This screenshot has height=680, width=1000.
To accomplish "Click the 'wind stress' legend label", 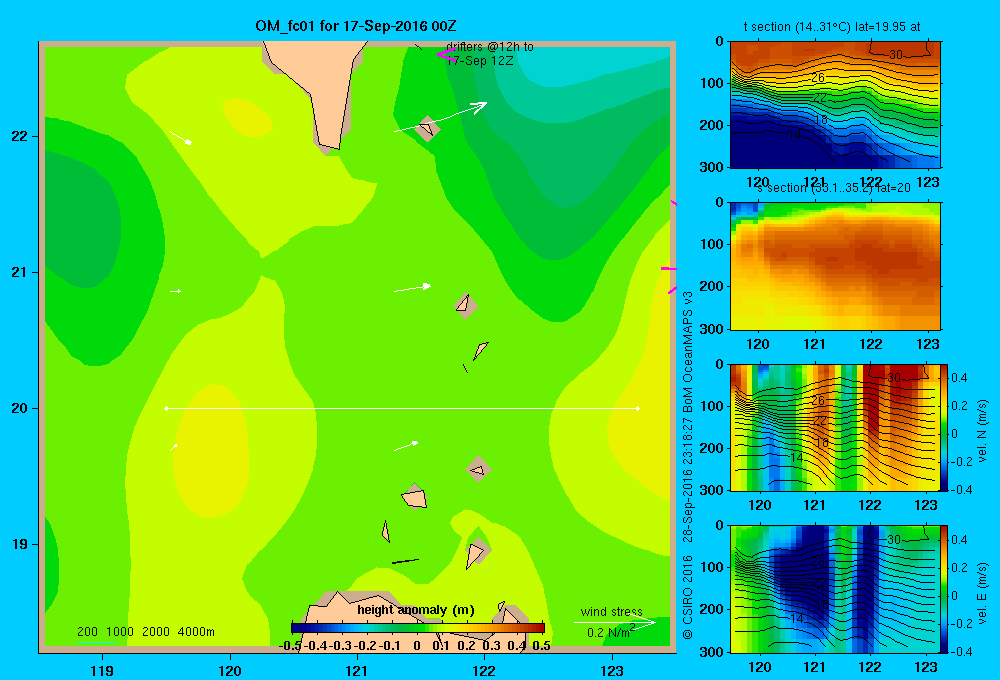I will click(x=612, y=611).
